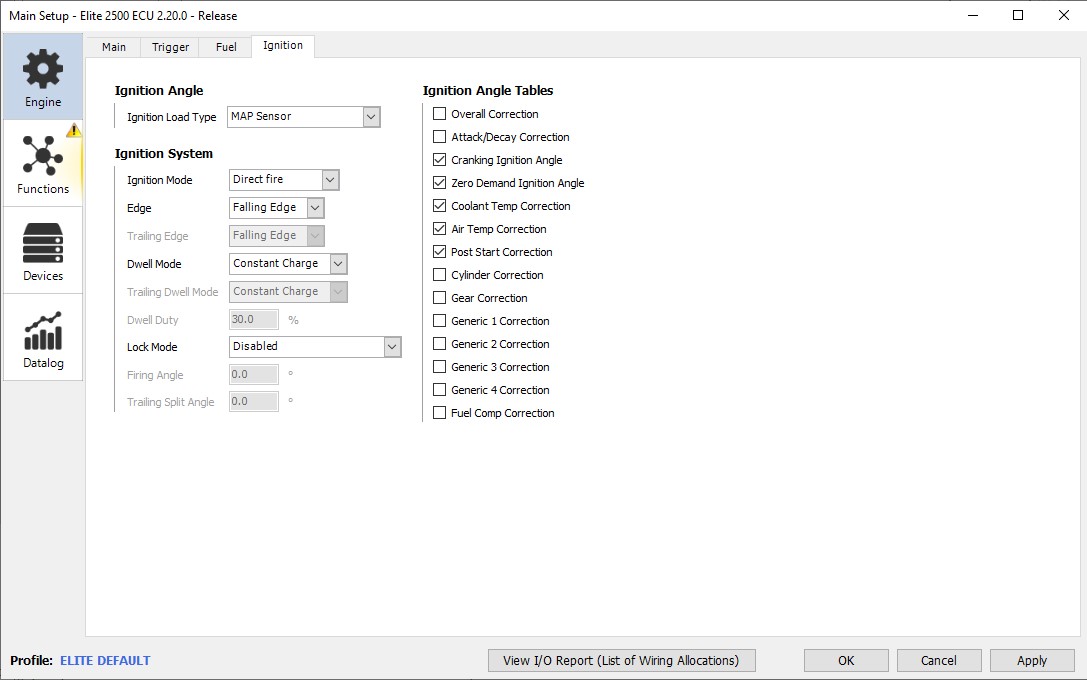Open the Devices section icon
The height and width of the screenshot is (680, 1087).
43,243
